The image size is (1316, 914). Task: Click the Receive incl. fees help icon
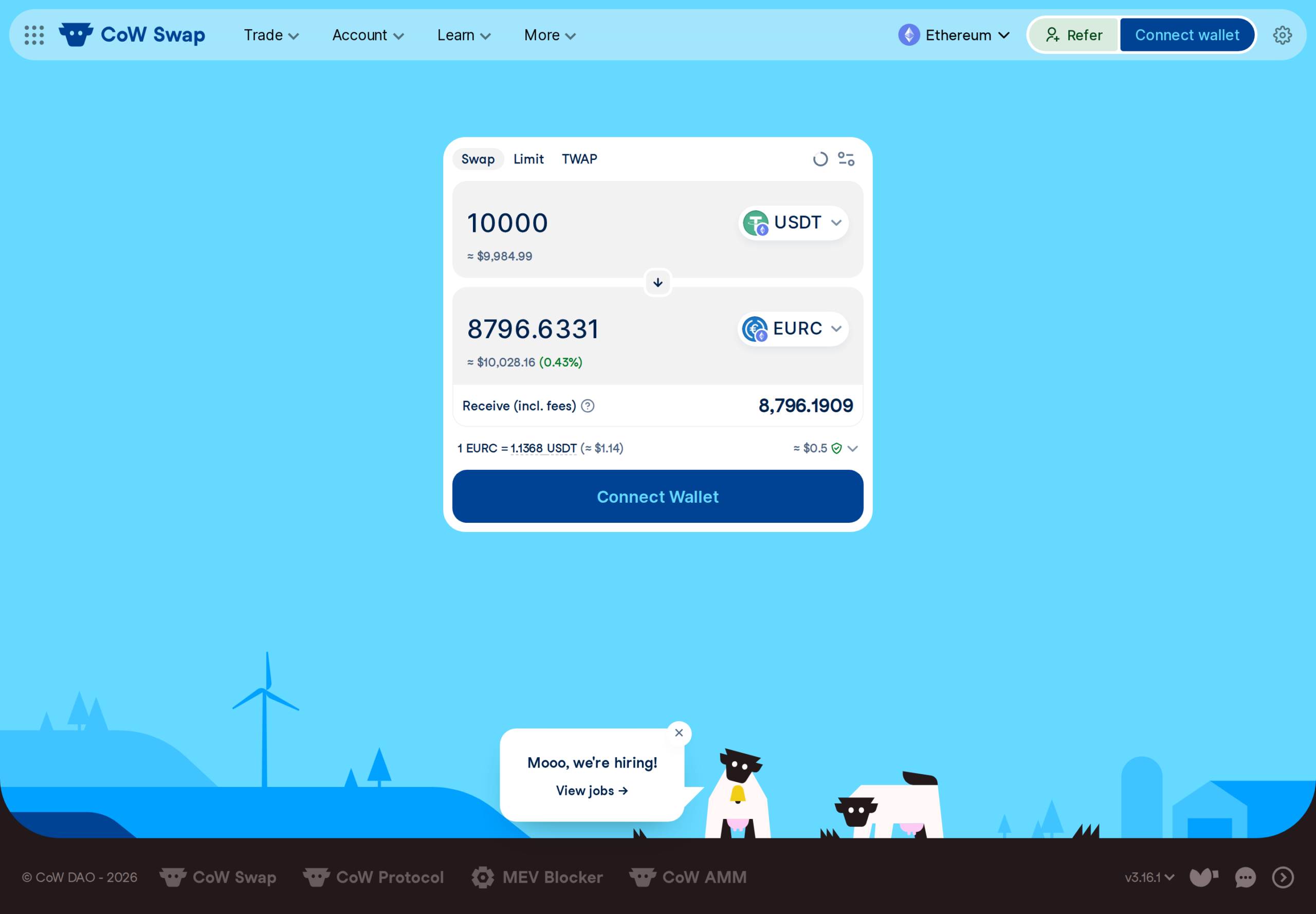click(x=588, y=406)
